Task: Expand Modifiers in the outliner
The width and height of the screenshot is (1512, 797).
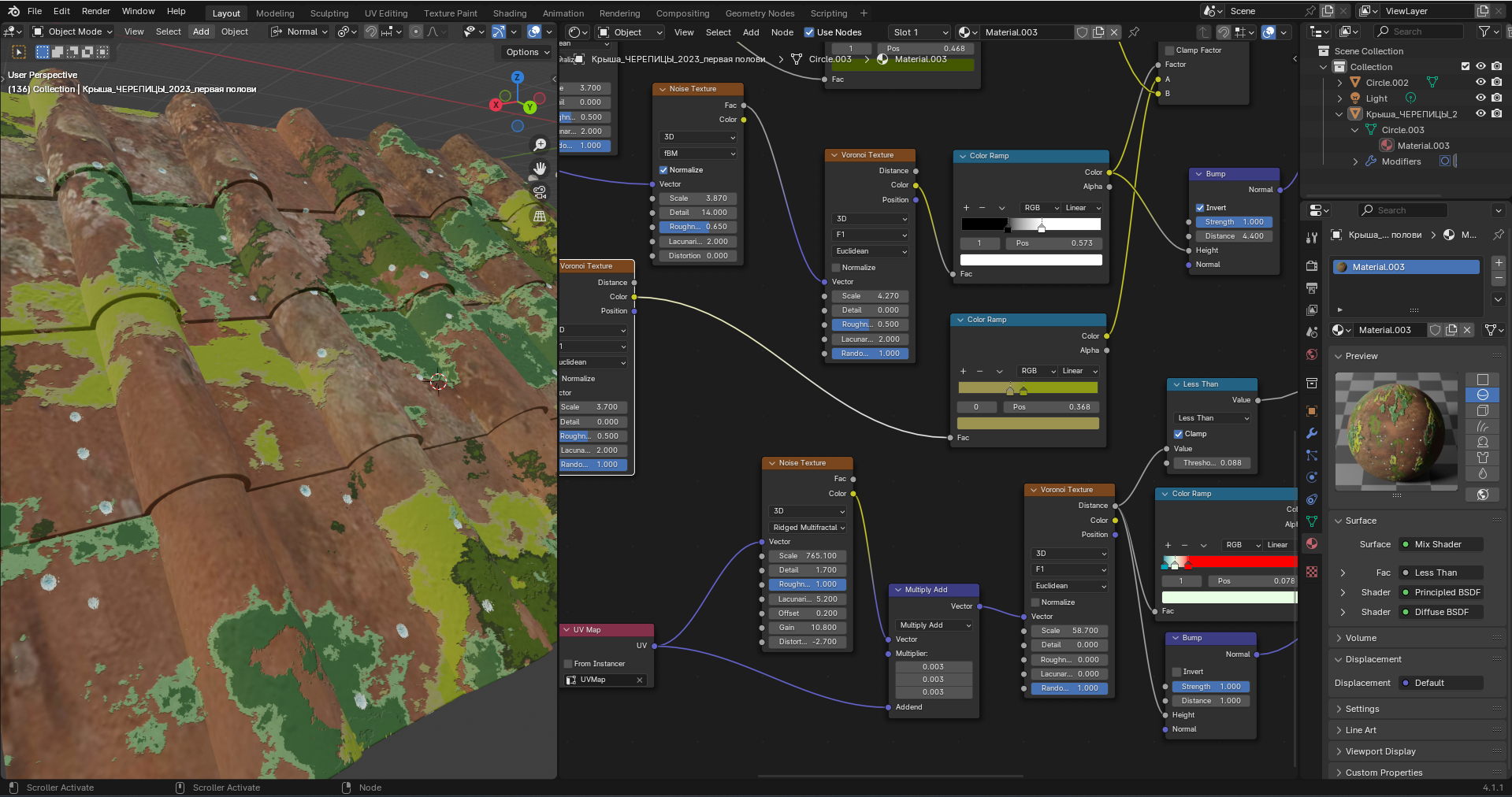Action: click(1356, 161)
